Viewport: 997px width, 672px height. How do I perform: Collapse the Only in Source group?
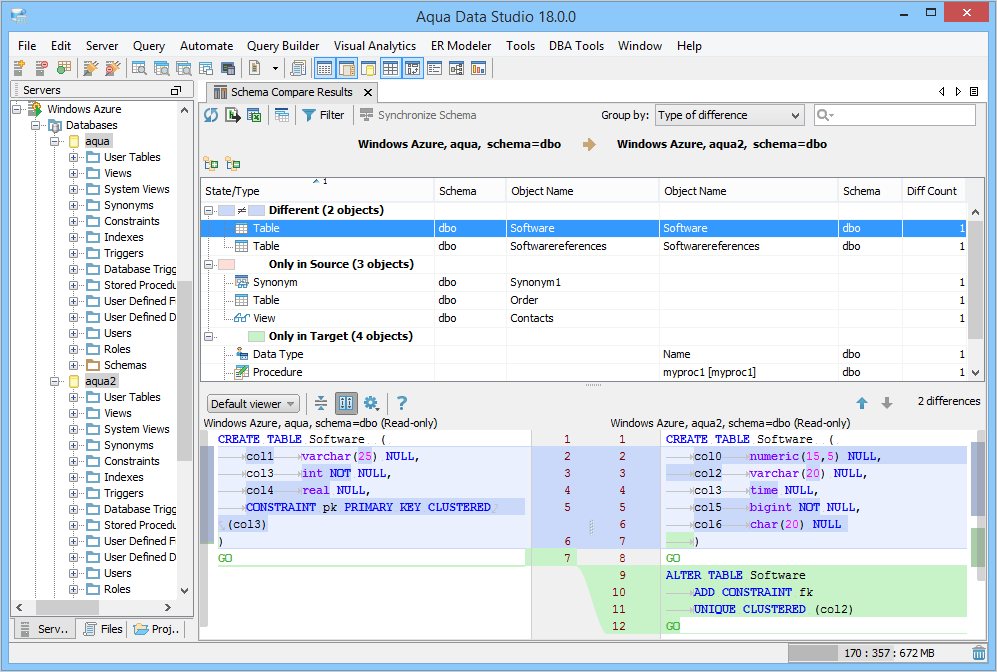tap(209, 264)
